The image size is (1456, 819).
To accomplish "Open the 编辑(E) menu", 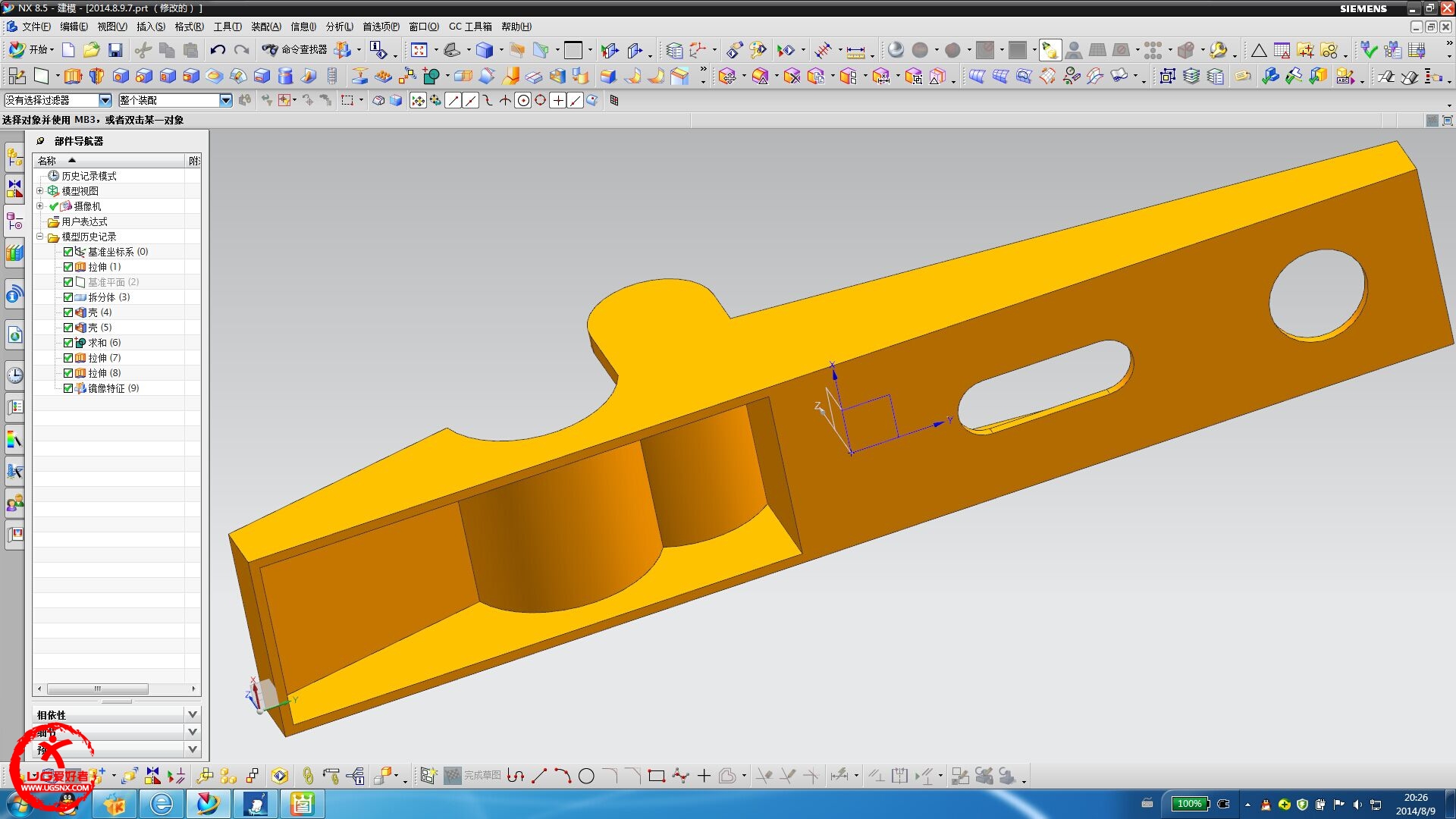I will pyautogui.click(x=74, y=27).
